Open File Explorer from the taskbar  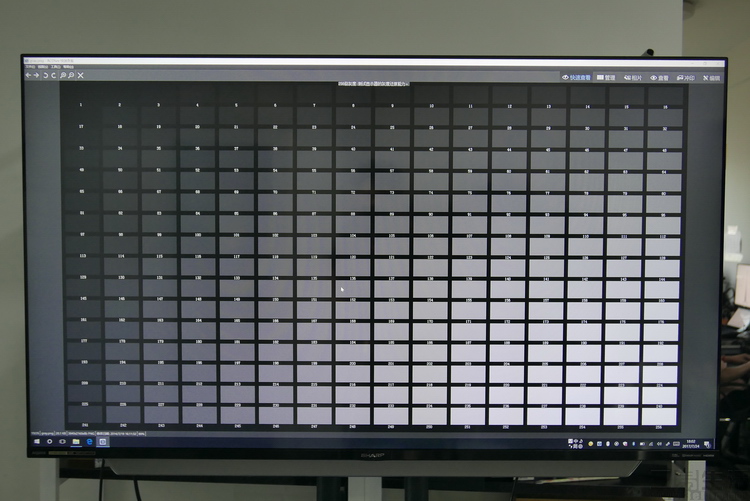pyautogui.click(x=76, y=441)
